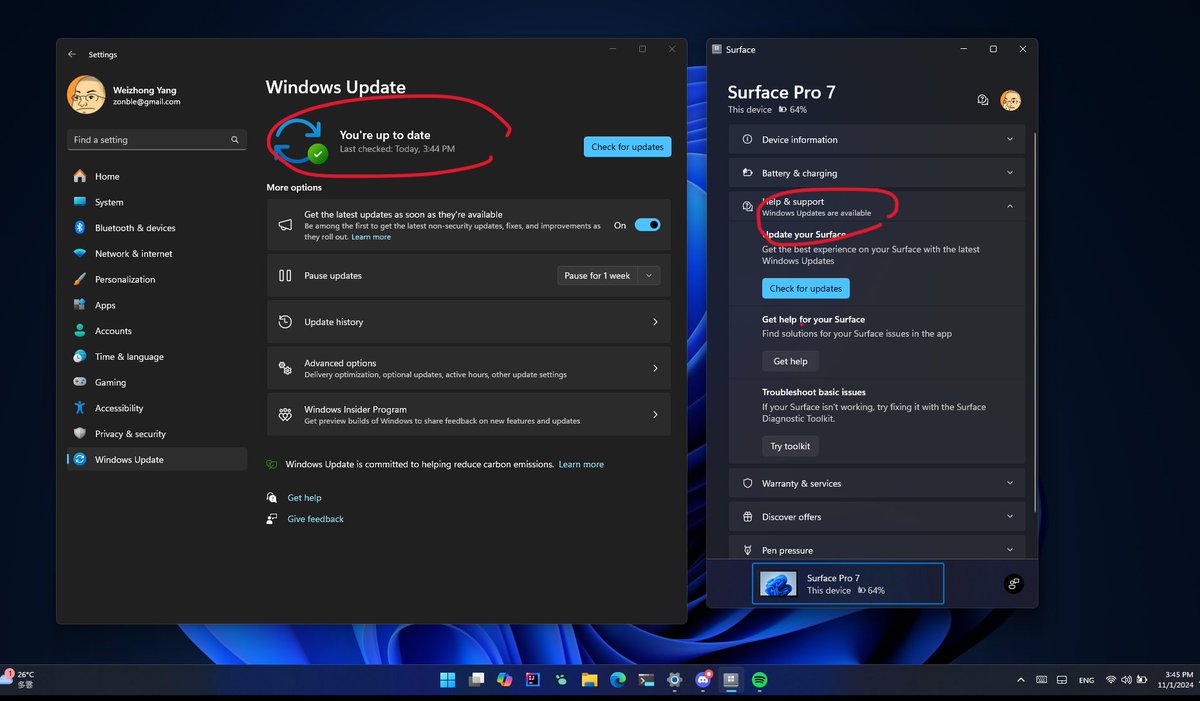
Task: Open the Advanced options page
Action: [468, 368]
